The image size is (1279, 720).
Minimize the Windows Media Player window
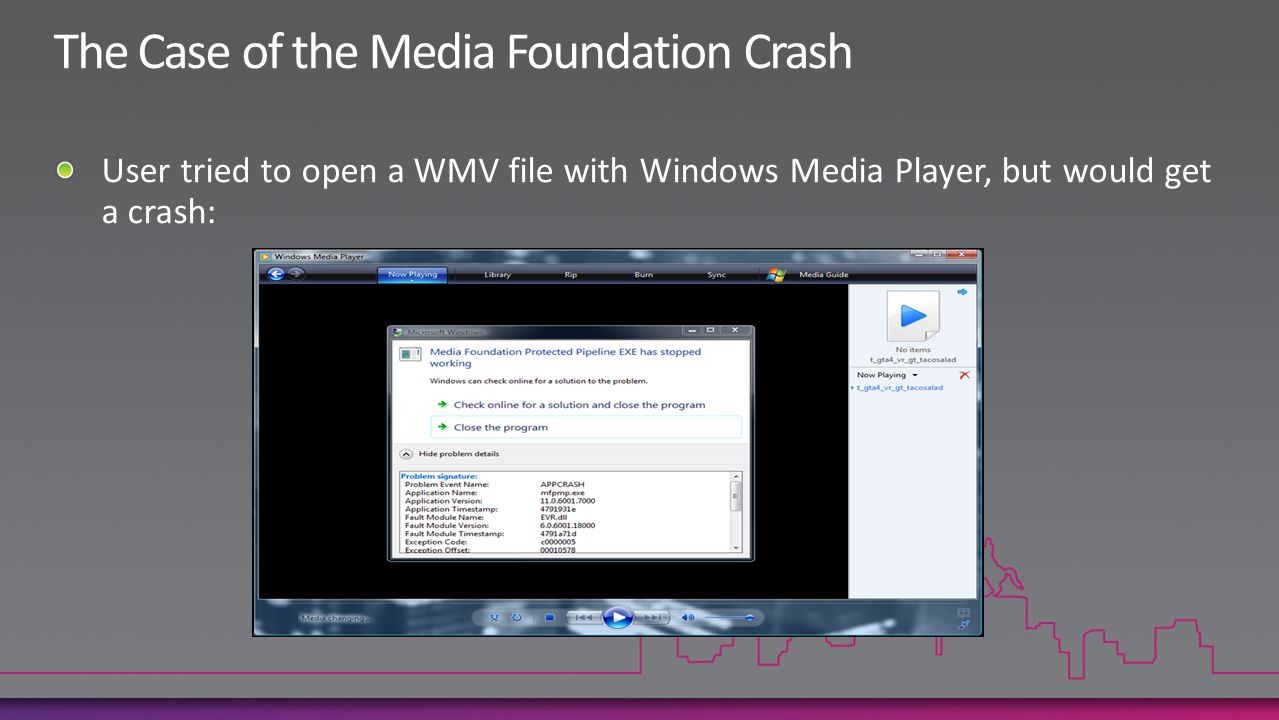pyautogui.click(x=918, y=255)
